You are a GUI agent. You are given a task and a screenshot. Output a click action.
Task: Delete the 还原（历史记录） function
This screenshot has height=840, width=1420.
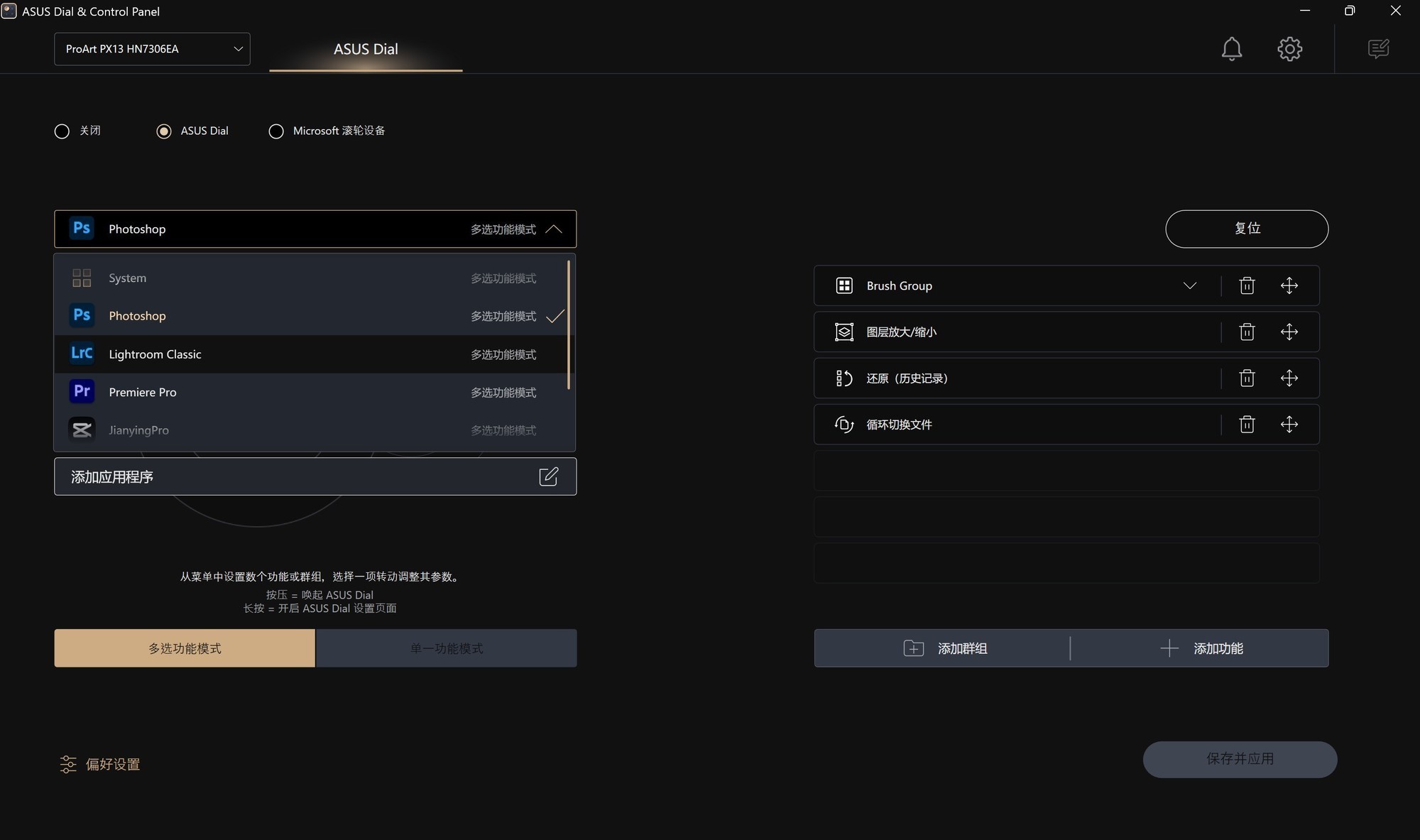tap(1247, 378)
